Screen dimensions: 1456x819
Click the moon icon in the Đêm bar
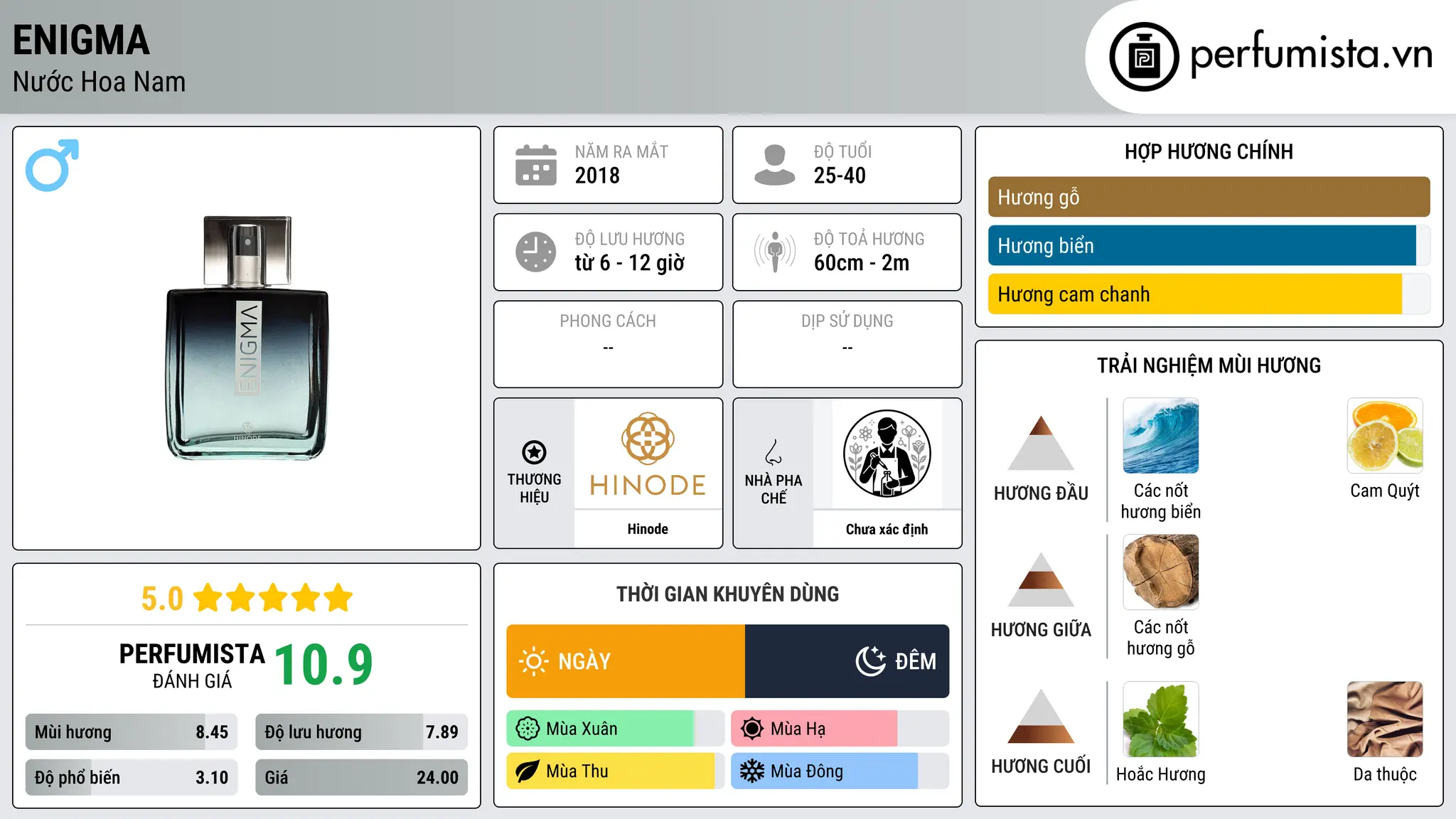coord(871,661)
